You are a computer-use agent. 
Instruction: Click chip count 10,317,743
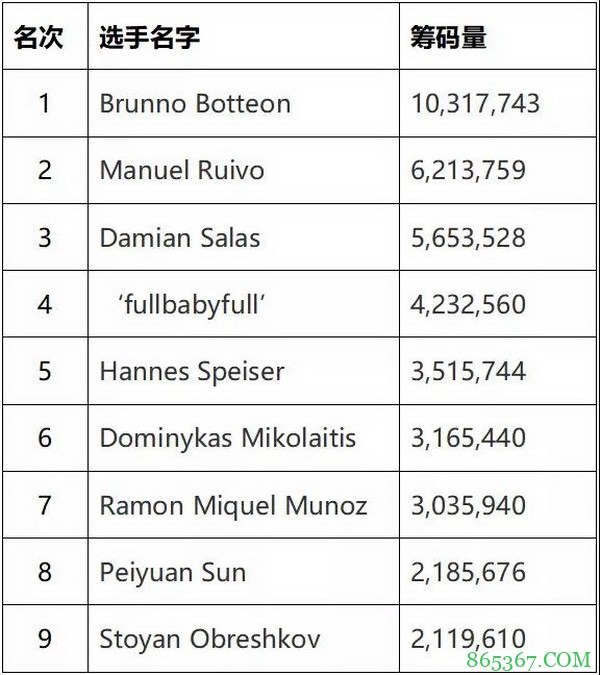pos(475,103)
